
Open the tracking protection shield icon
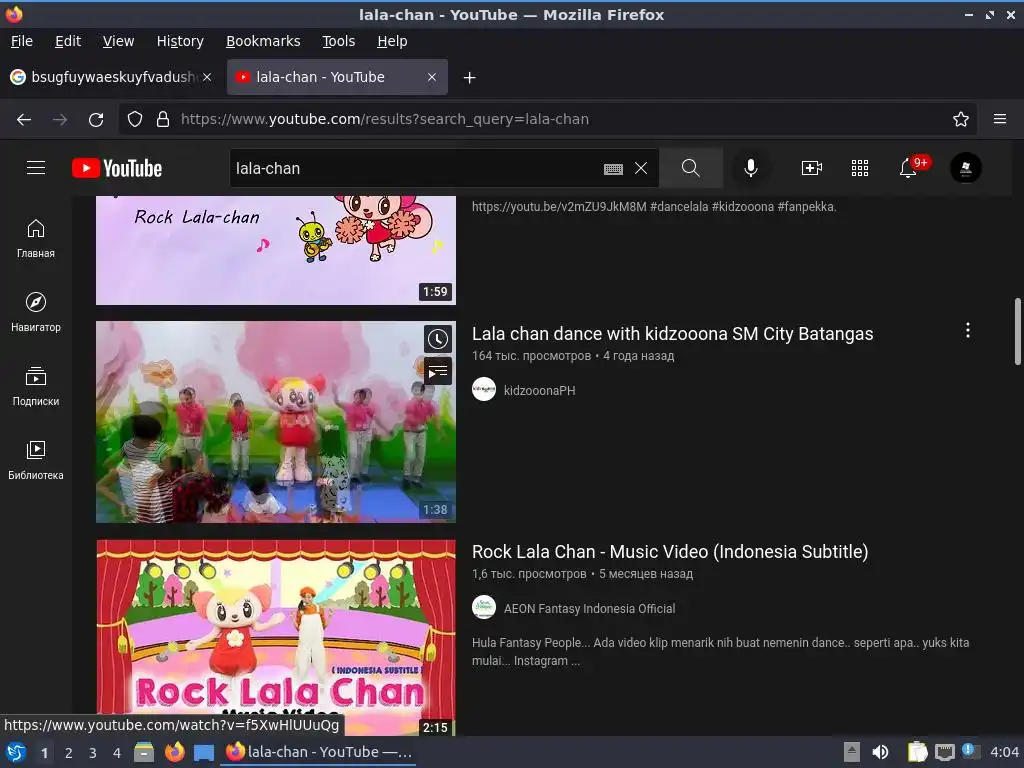(135, 120)
